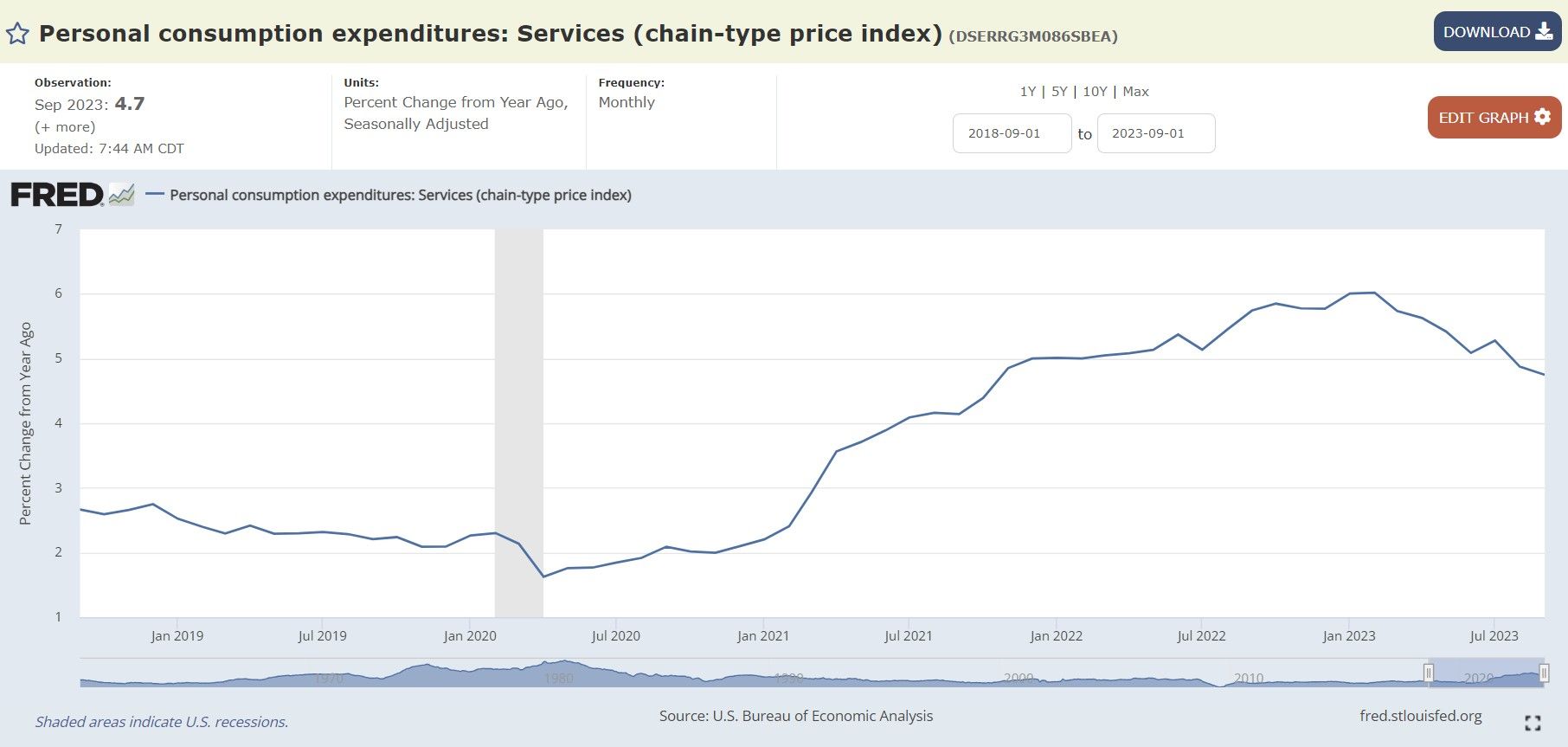Viewport: 1568px width, 747px height.
Task: Click the series legend label
Action: click(x=401, y=195)
